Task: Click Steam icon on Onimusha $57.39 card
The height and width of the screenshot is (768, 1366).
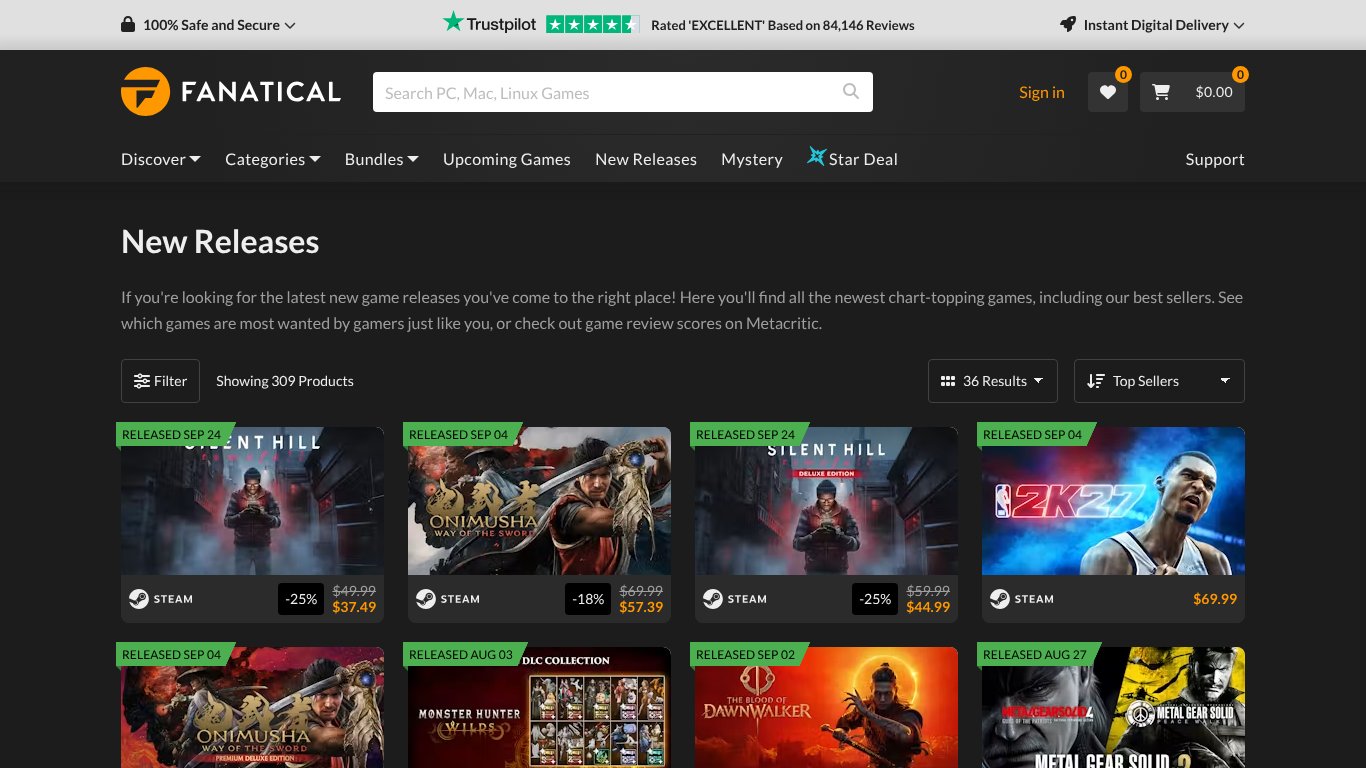Action: point(426,599)
